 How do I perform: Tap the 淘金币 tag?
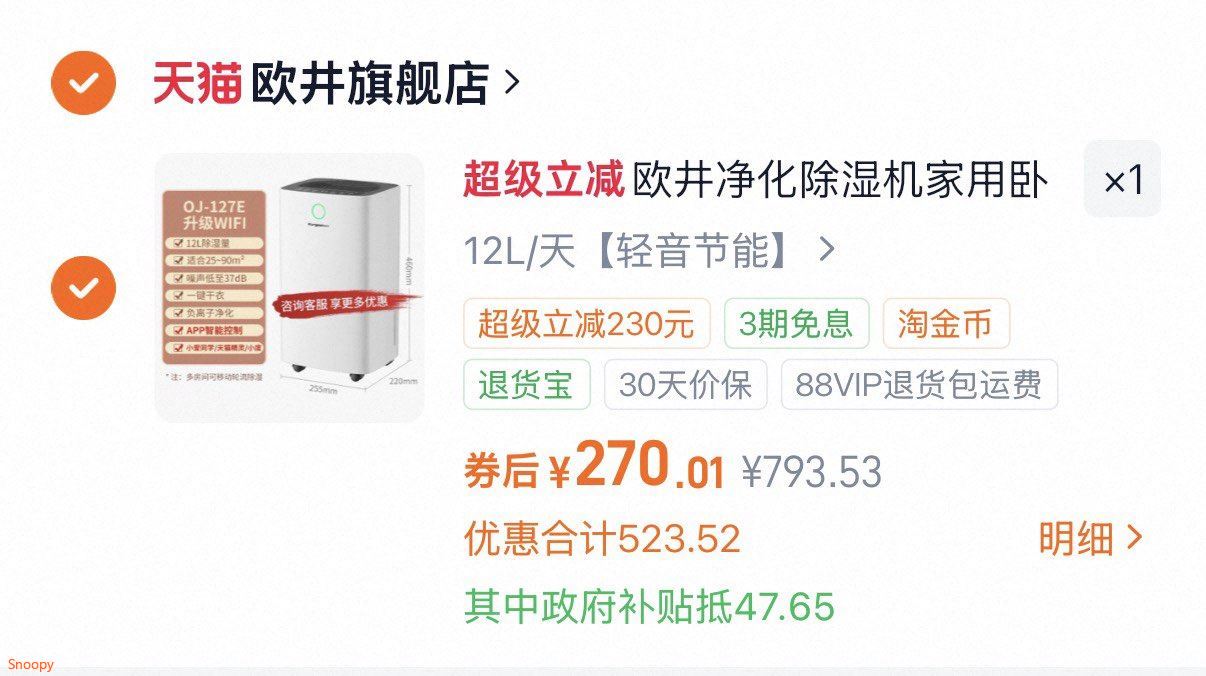[946, 324]
